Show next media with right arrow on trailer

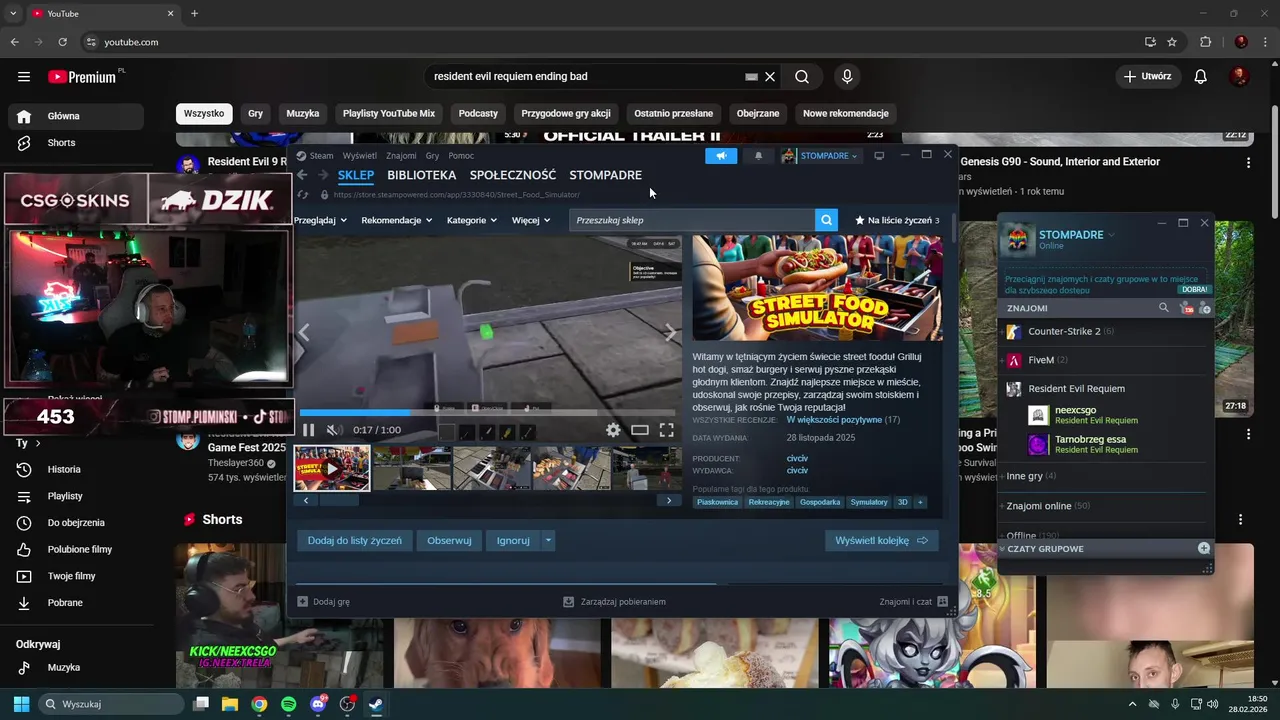pyautogui.click(x=670, y=333)
